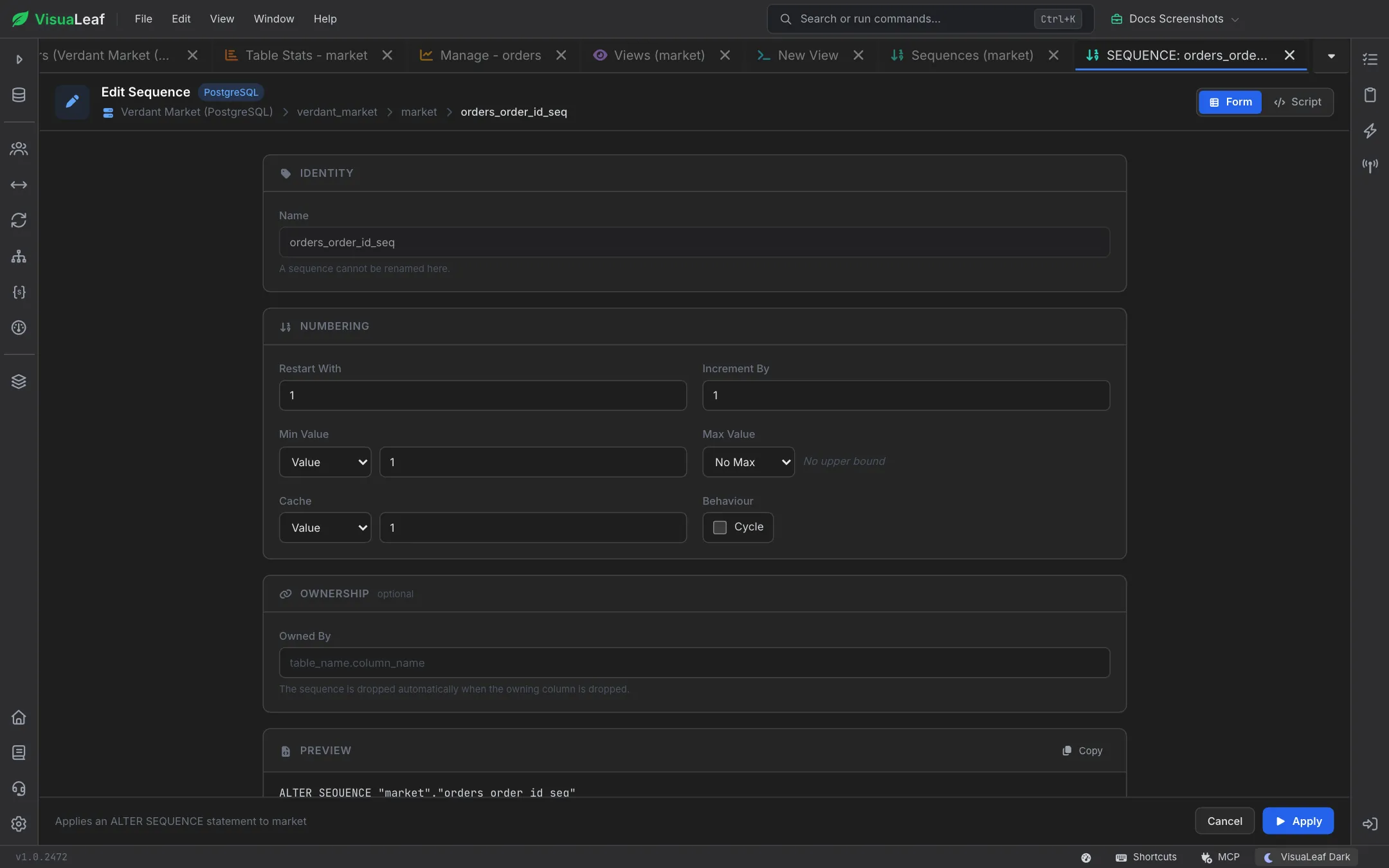Open the checklist icon in right panel
This screenshot has height=868, width=1389.
point(1370,59)
